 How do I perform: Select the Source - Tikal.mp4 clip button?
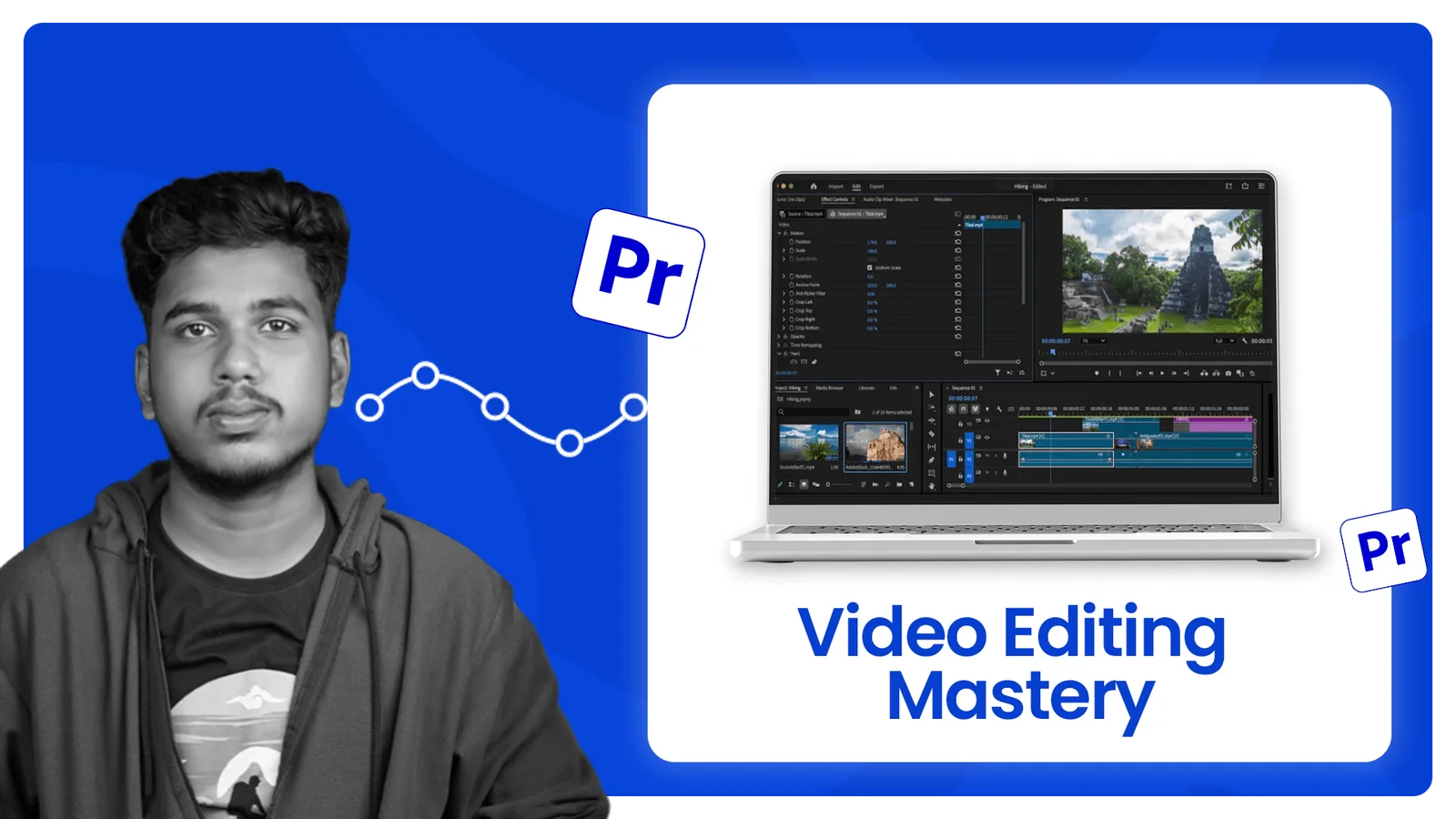point(801,214)
